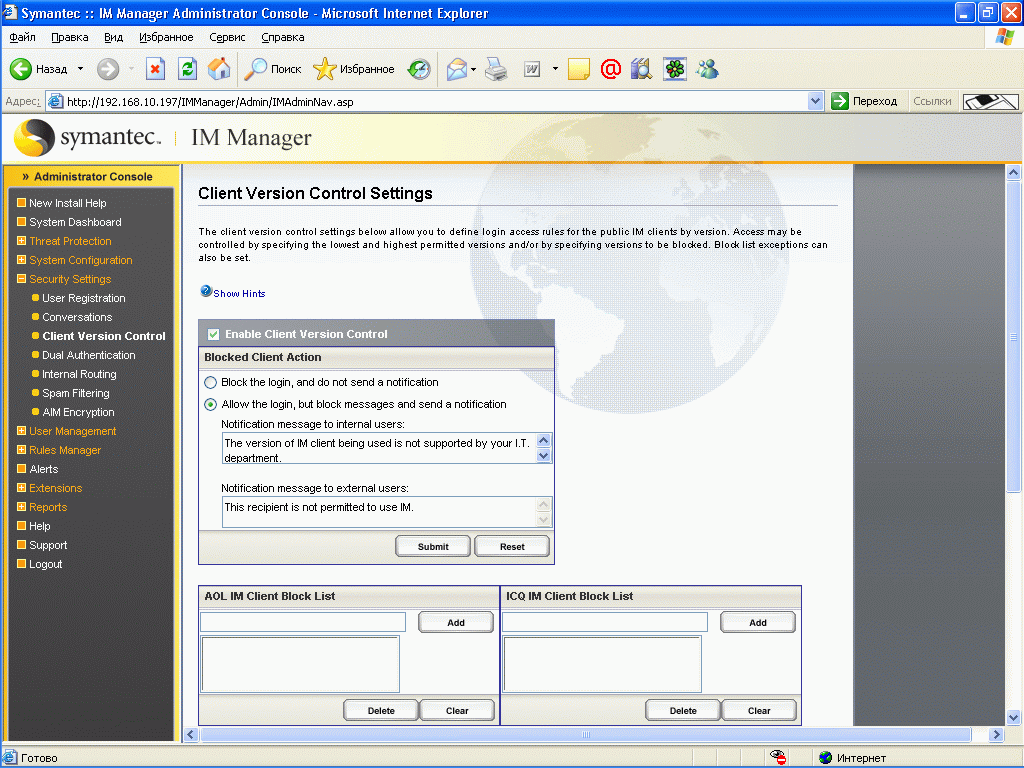The height and width of the screenshot is (768, 1024).
Task: Open the Избранное menu
Action: (166, 37)
